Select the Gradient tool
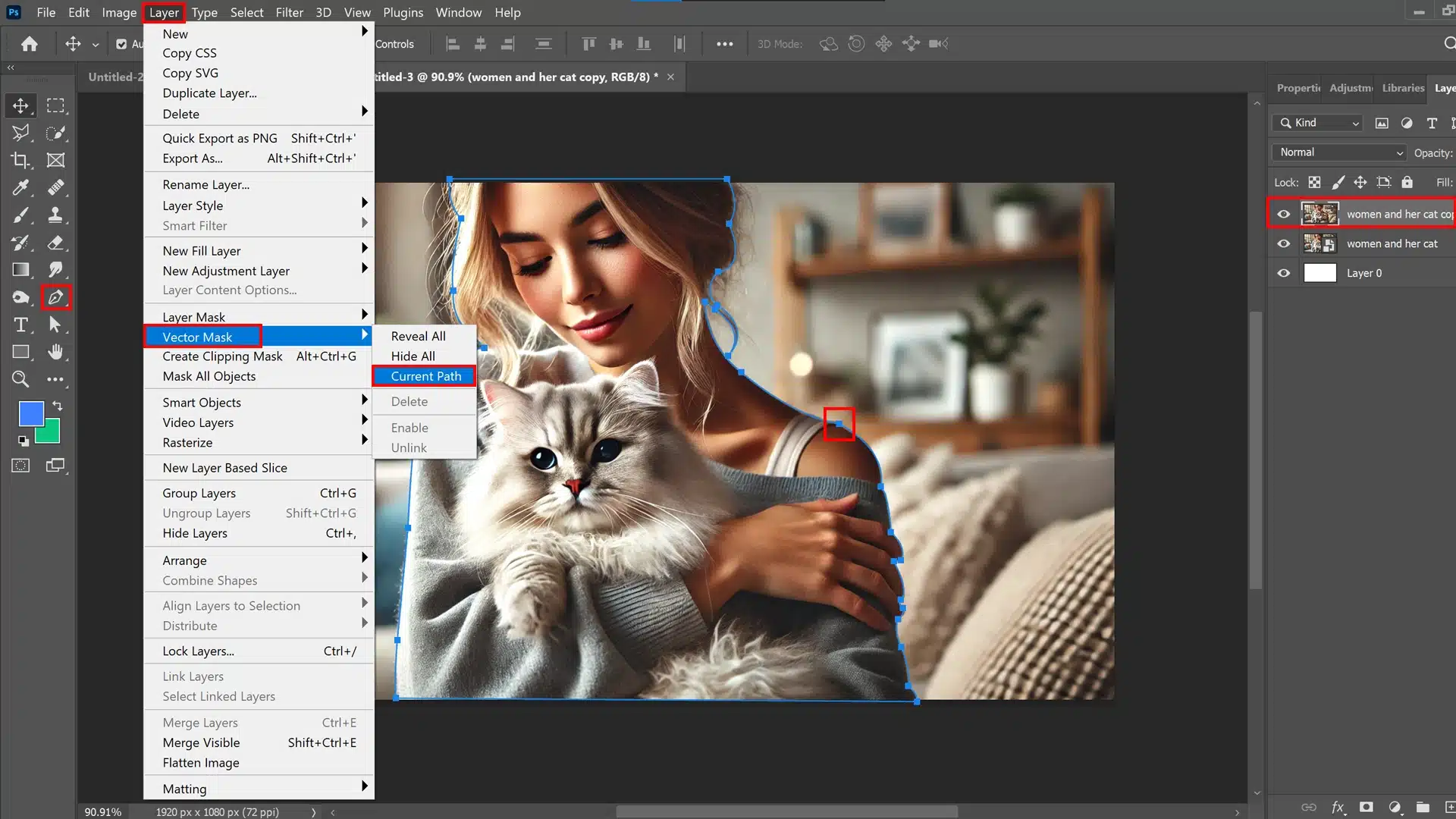The image size is (1456, 819). point(20,270)
